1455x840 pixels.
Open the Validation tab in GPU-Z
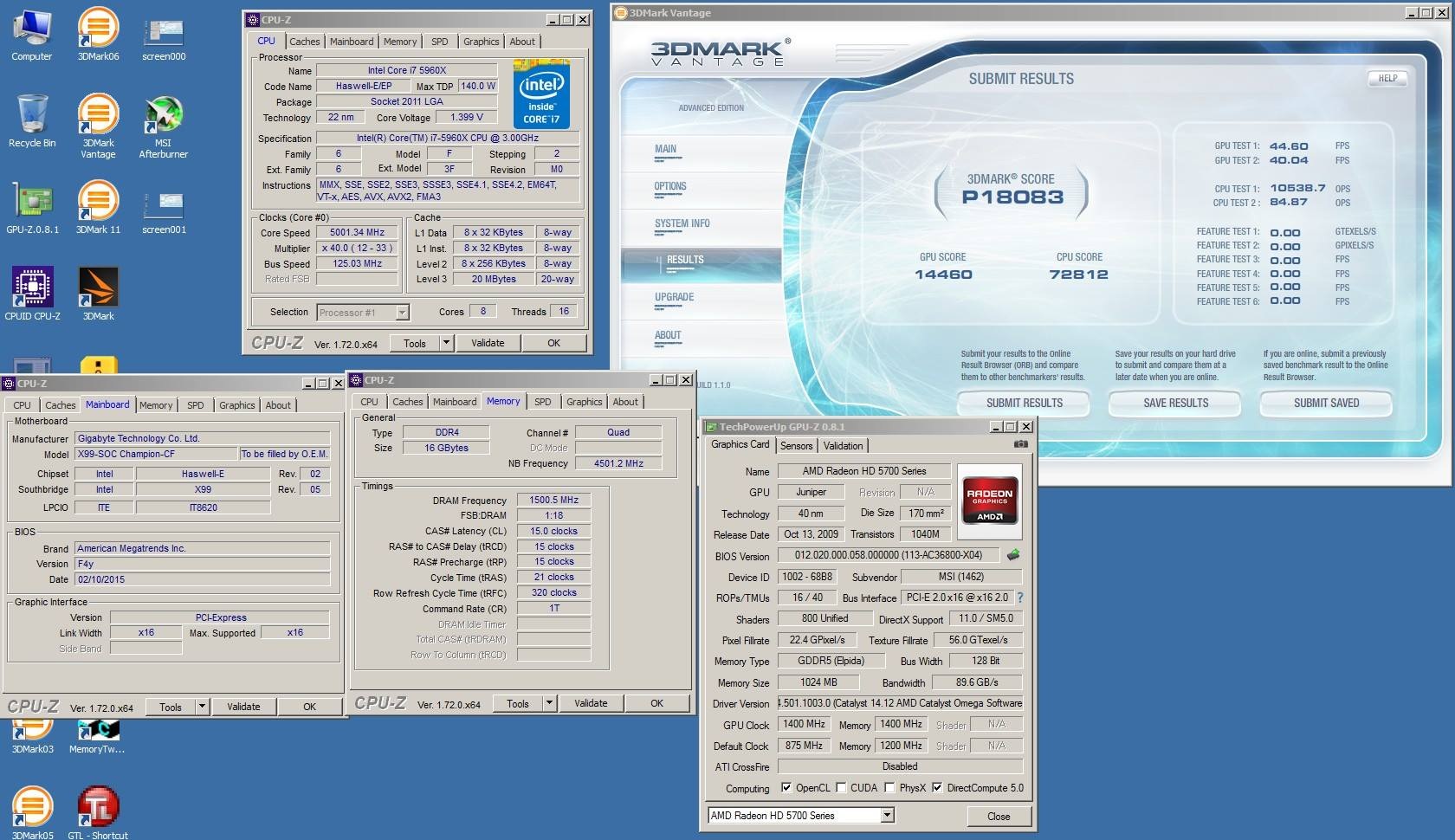[843, 446]
